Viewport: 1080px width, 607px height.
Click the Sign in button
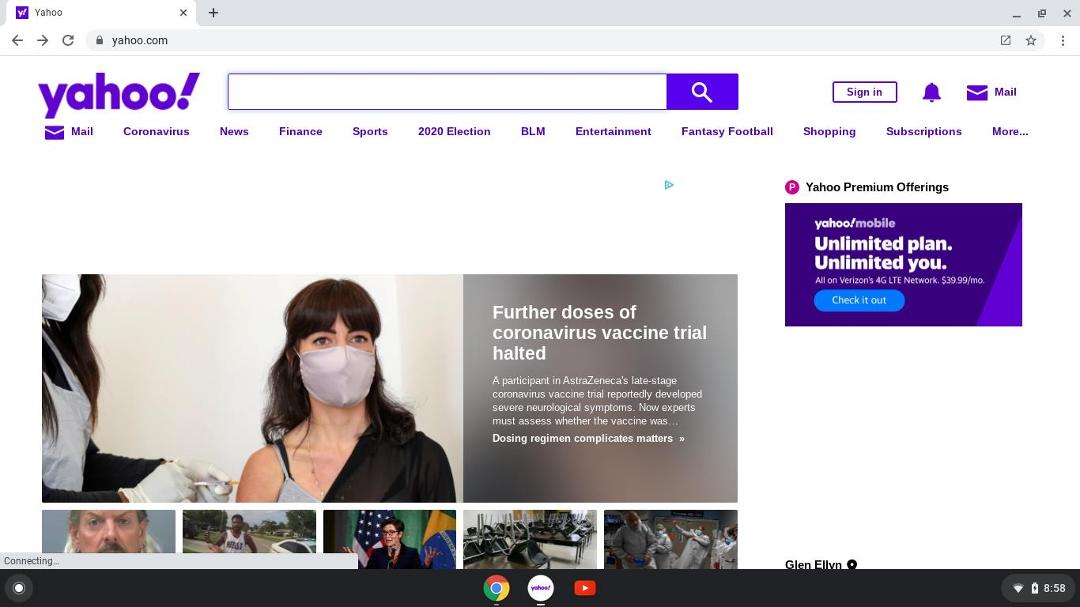click(864, 92)
